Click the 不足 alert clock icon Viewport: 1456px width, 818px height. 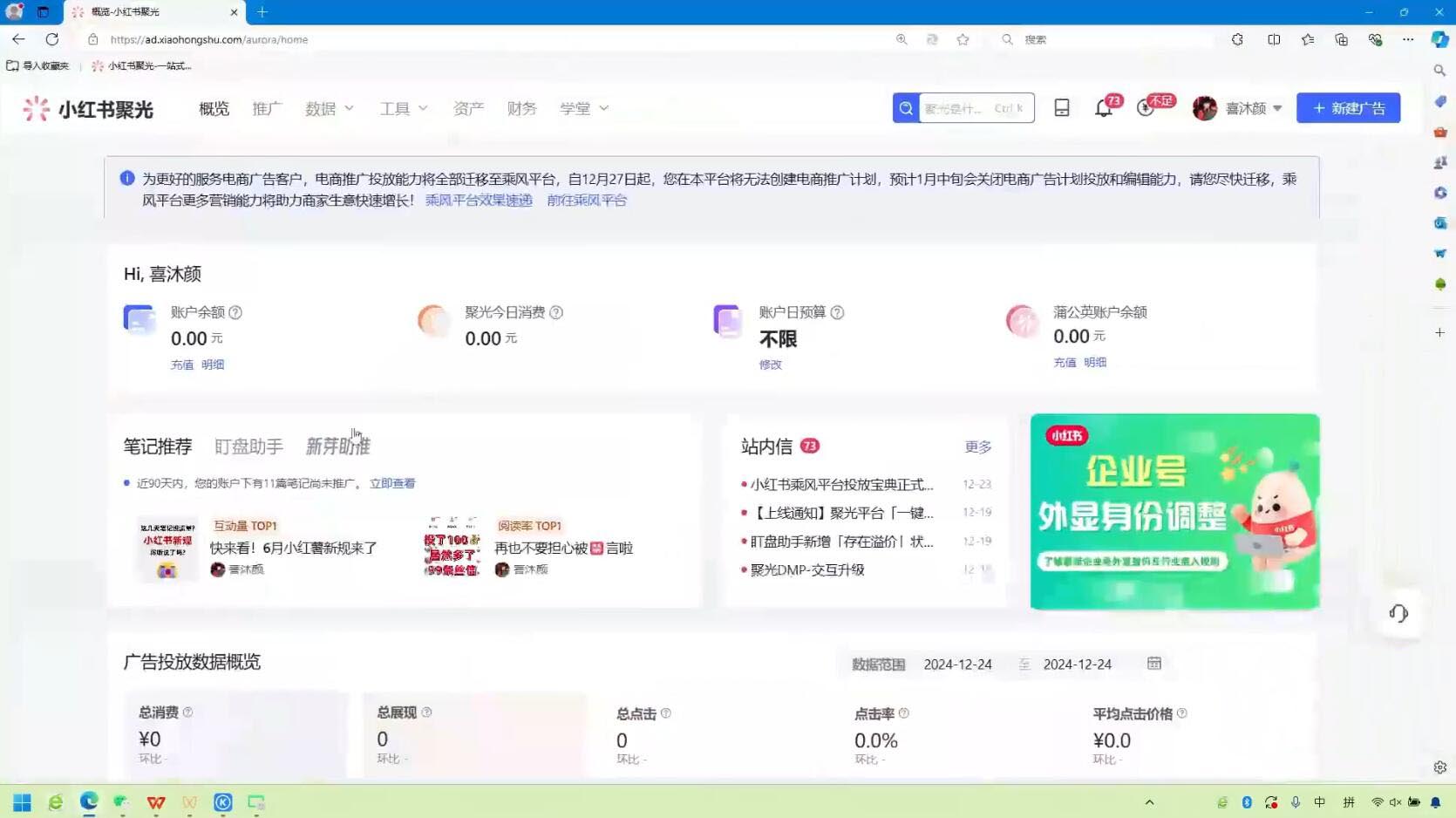(1146, 108)
